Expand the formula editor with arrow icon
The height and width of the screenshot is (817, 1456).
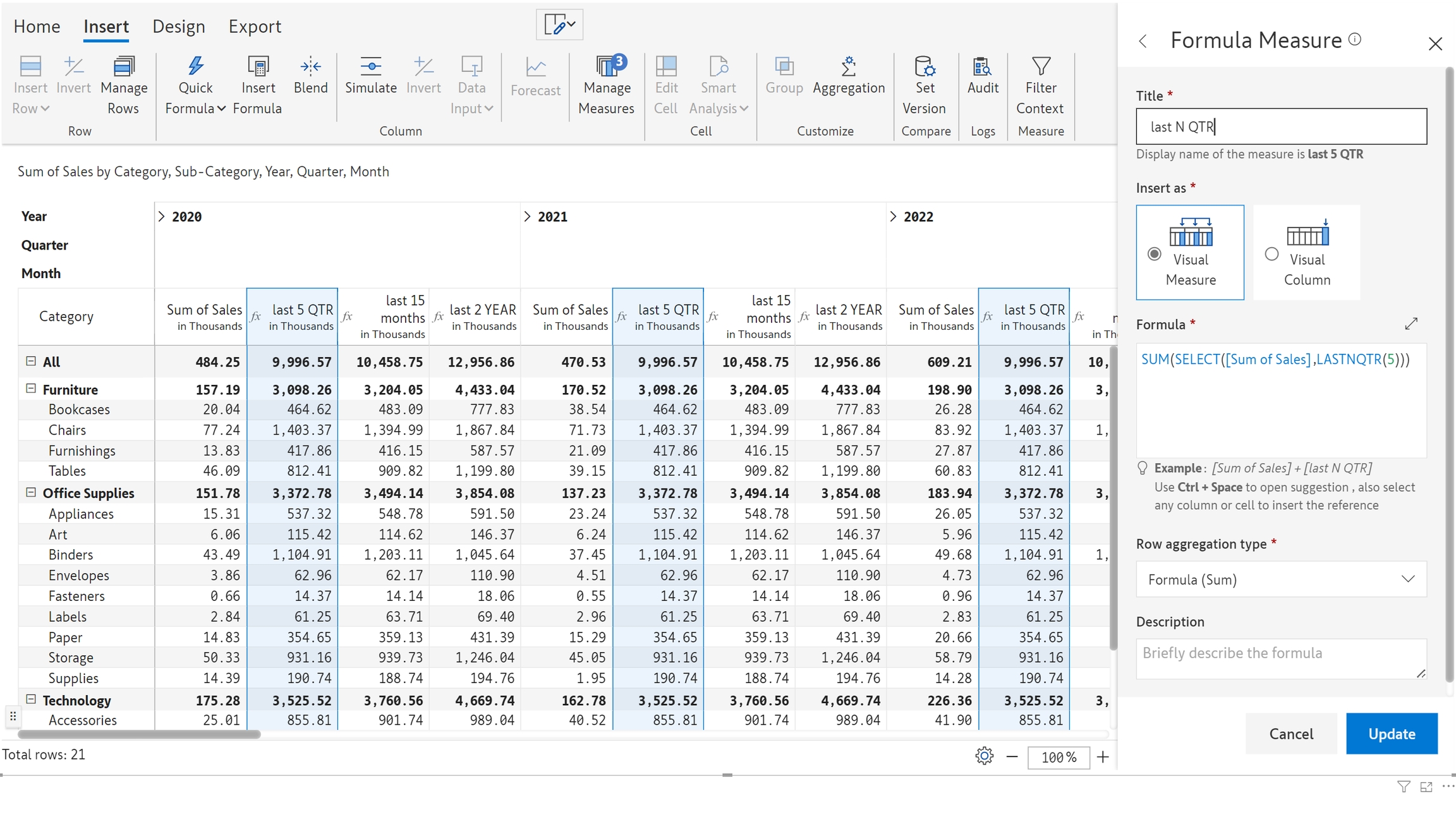point(1411,324)
